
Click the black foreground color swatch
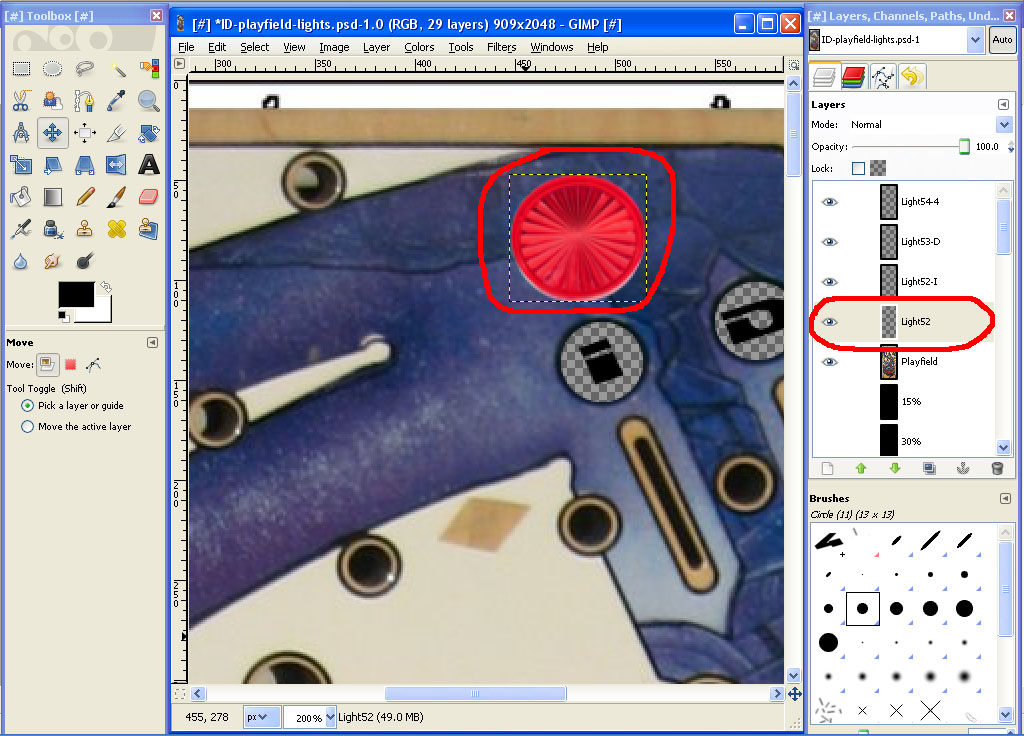(x=74, y=294)
